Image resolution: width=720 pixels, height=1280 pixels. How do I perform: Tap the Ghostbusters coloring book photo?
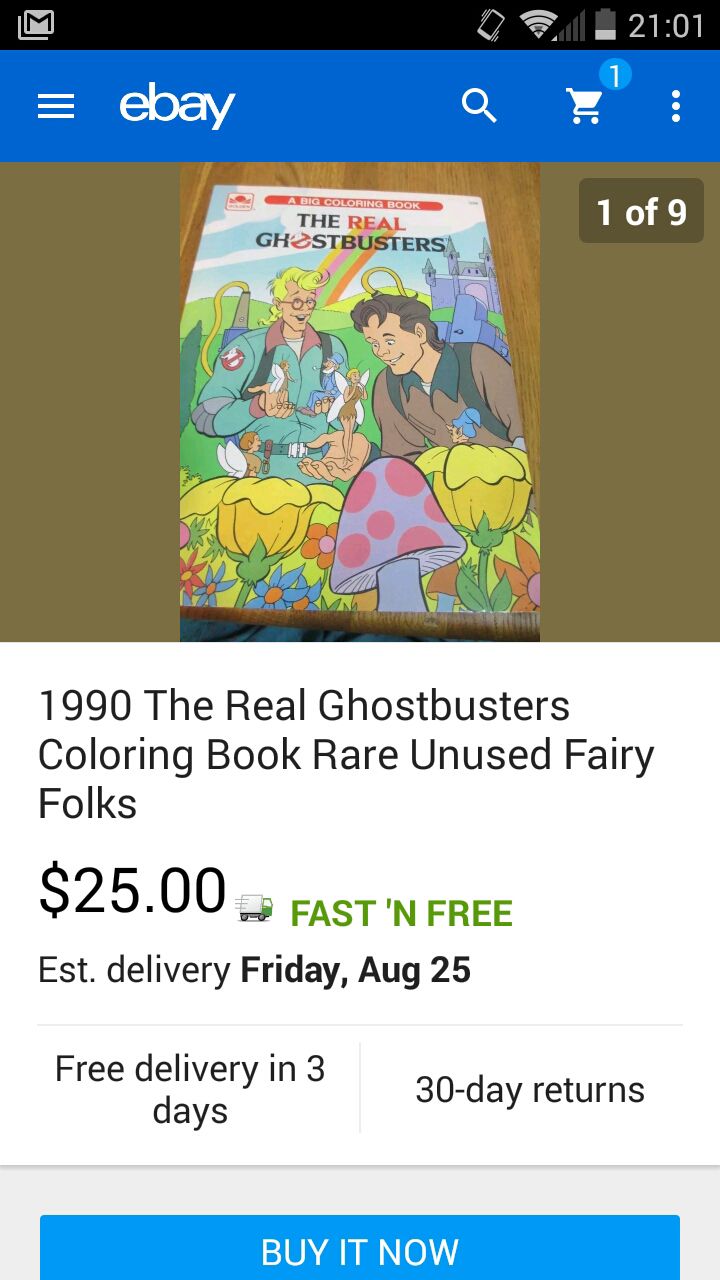coord(360,402)
